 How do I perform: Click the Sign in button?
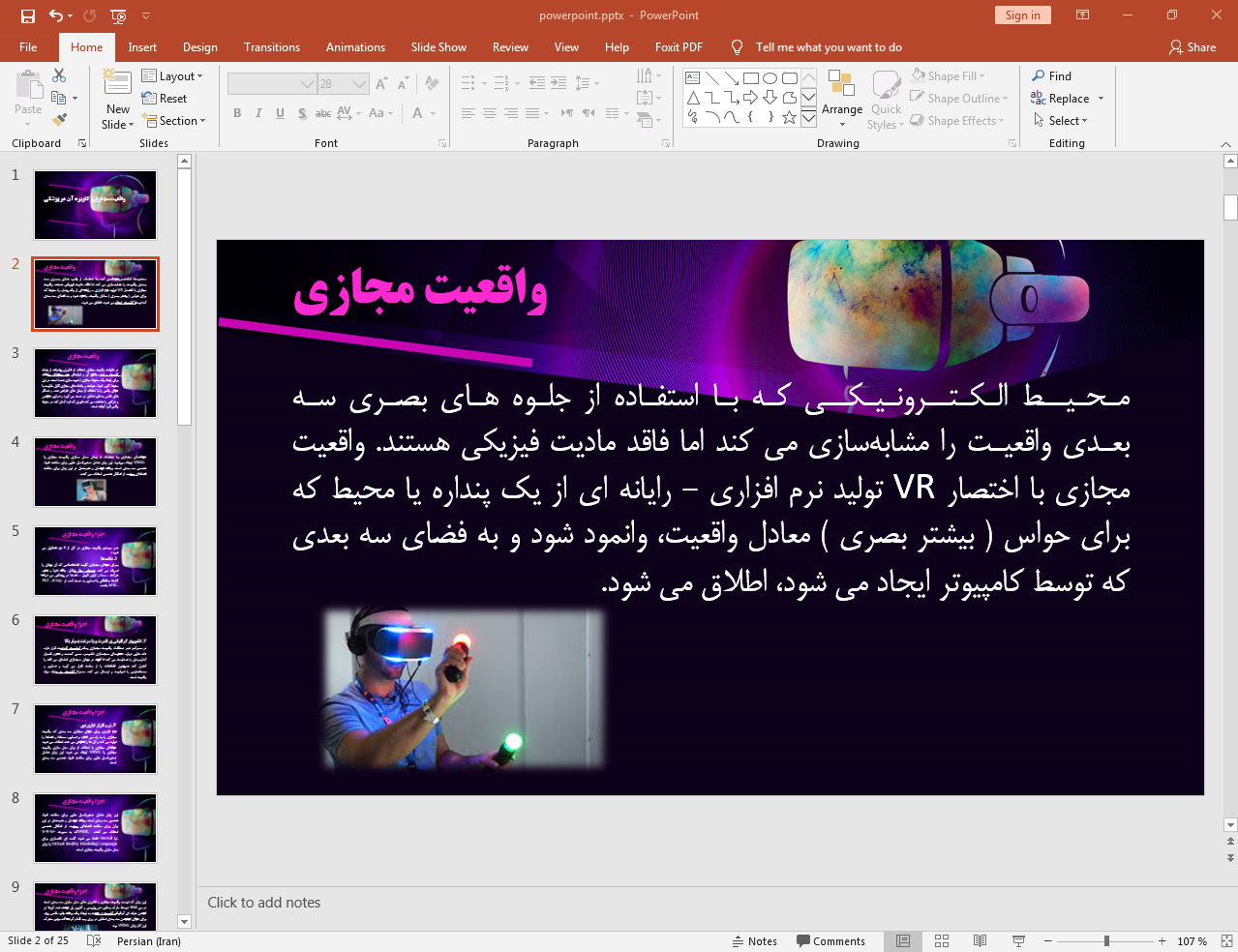pyautogui.click(x=1022, y=15)
